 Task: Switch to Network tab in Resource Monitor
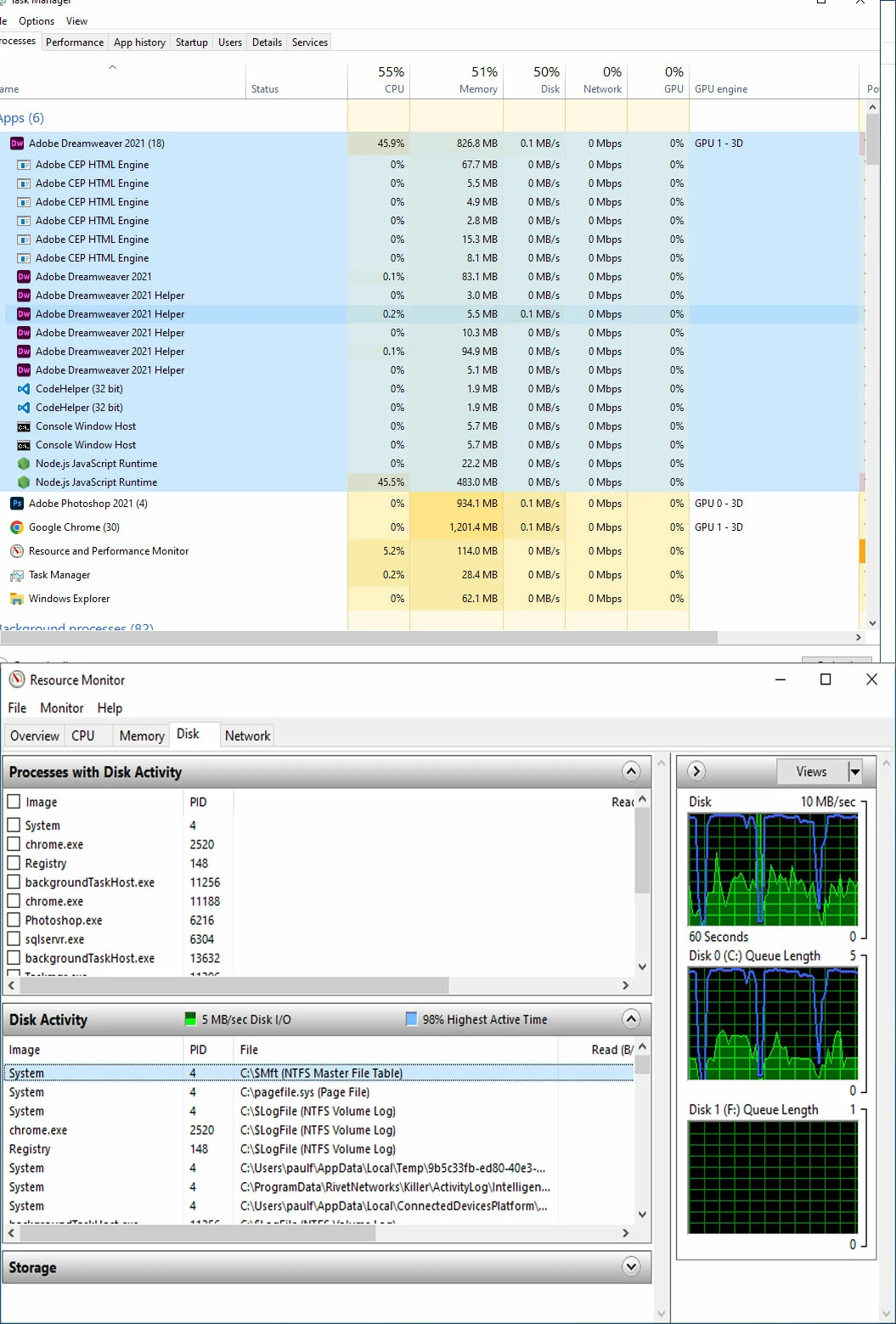point(247,735)
